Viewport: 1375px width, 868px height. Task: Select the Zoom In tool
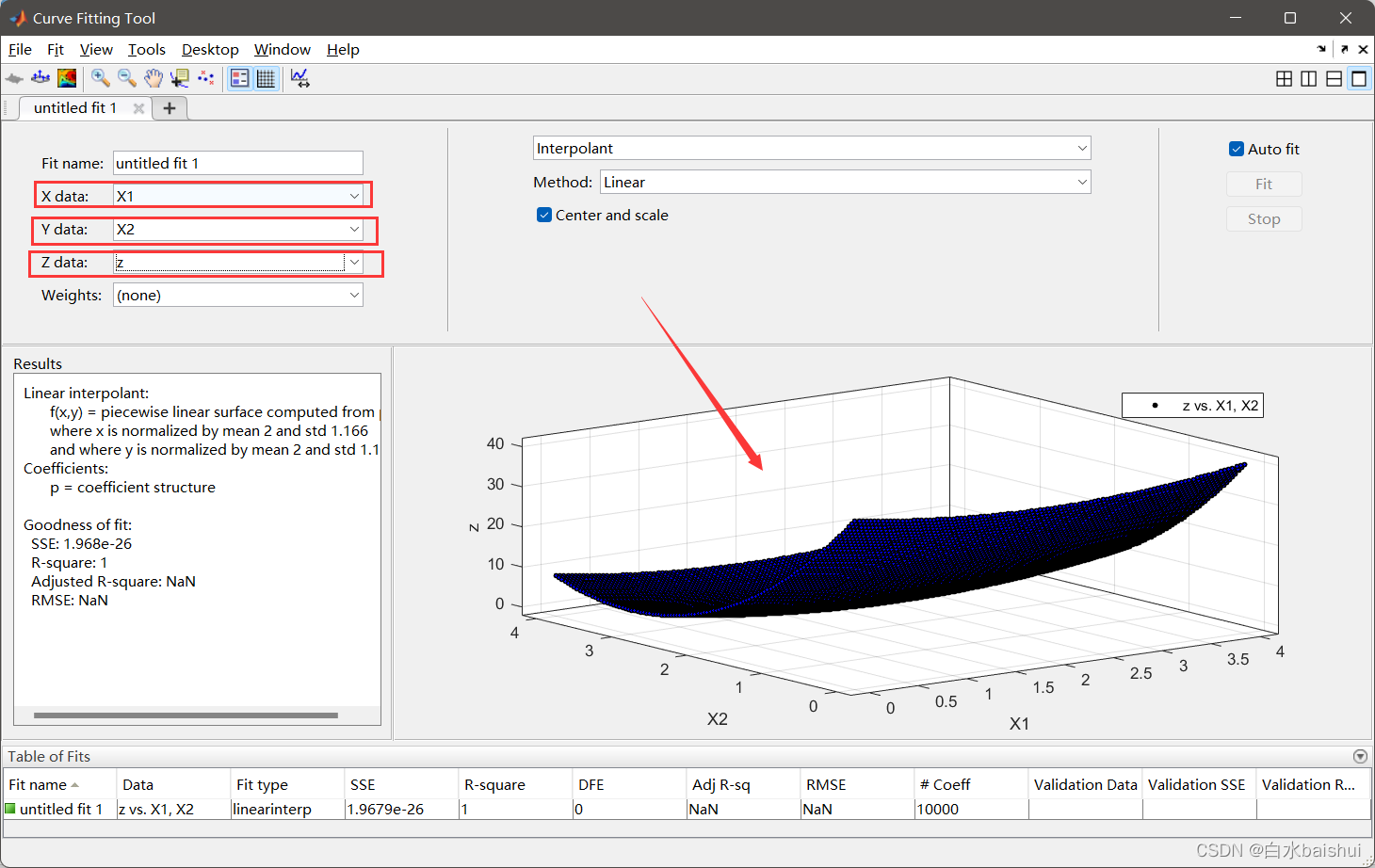[101, 78]
